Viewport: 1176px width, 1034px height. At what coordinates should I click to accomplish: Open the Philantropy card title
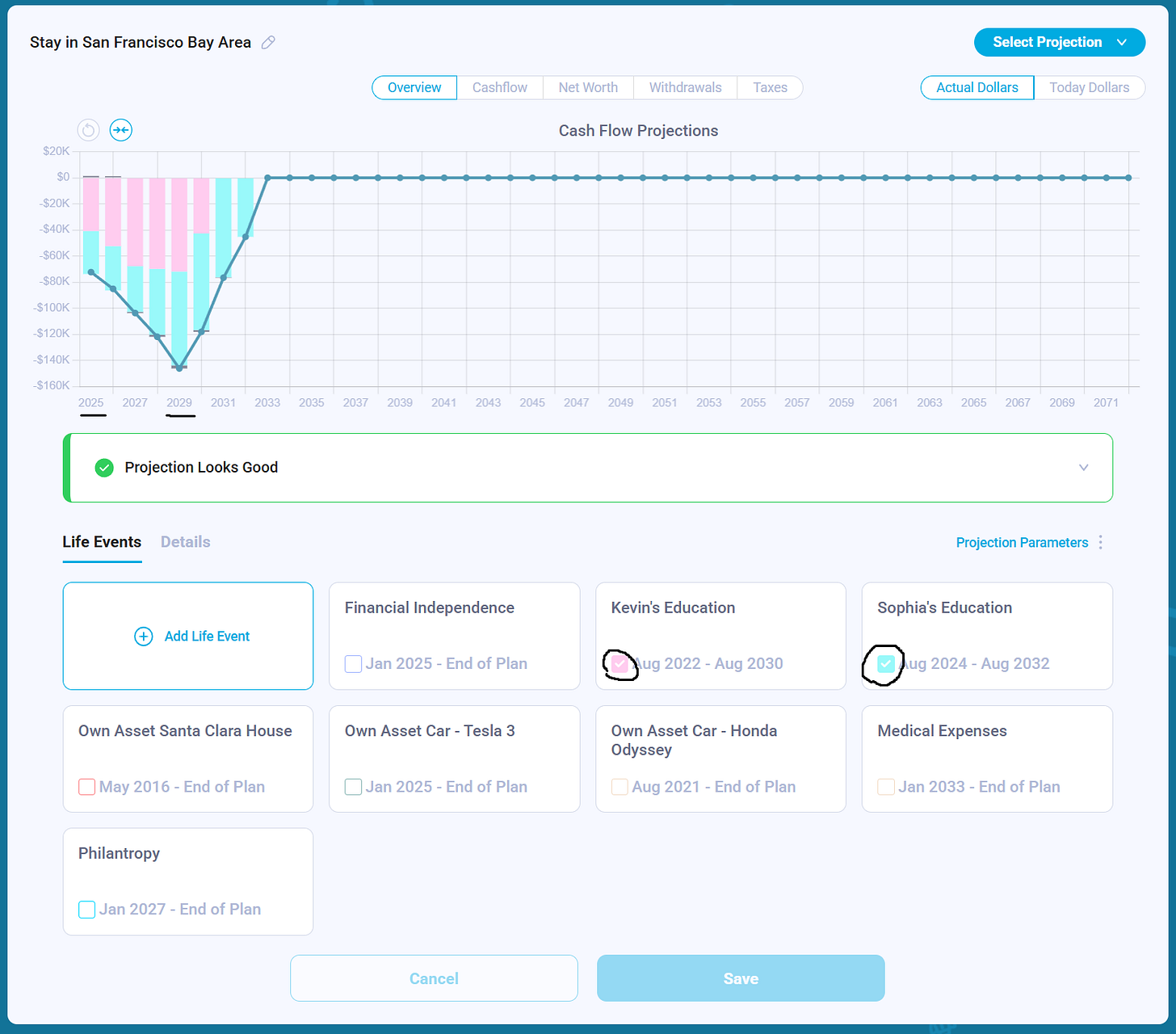point(119,854)
